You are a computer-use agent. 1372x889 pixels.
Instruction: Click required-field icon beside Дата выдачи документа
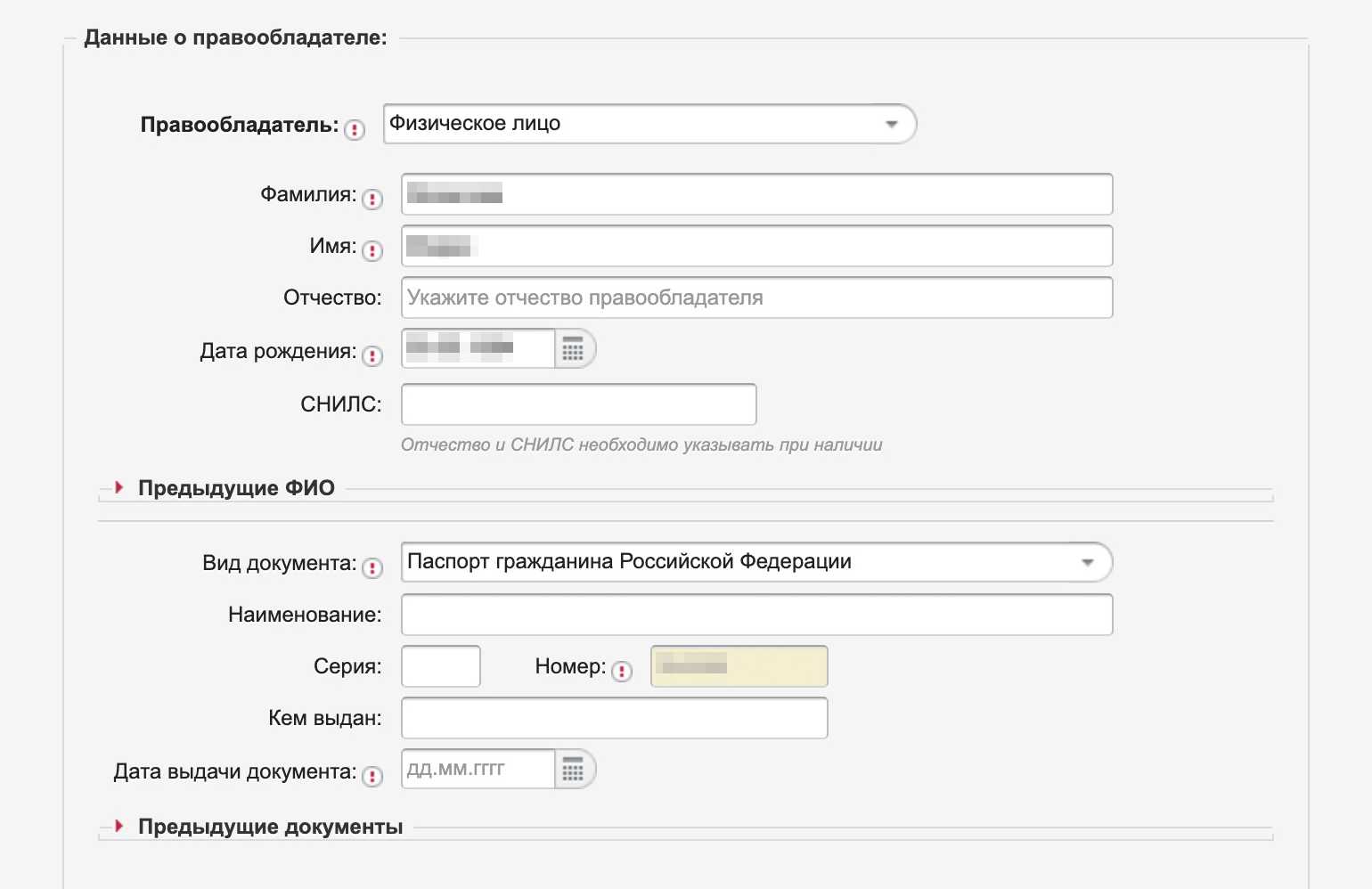coord(372,777)
